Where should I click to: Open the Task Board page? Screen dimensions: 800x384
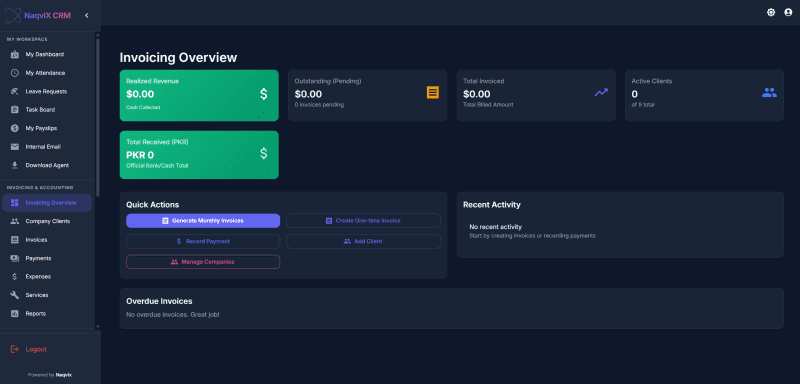click(x=47, y=110)
